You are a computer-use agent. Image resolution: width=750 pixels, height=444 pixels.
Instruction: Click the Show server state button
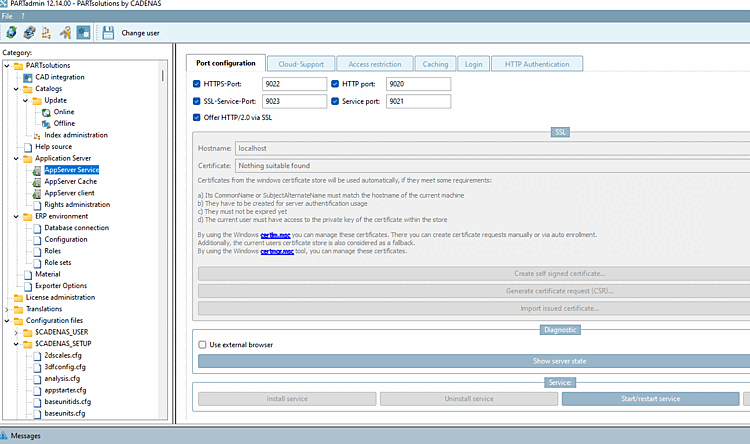coord(474,361)
